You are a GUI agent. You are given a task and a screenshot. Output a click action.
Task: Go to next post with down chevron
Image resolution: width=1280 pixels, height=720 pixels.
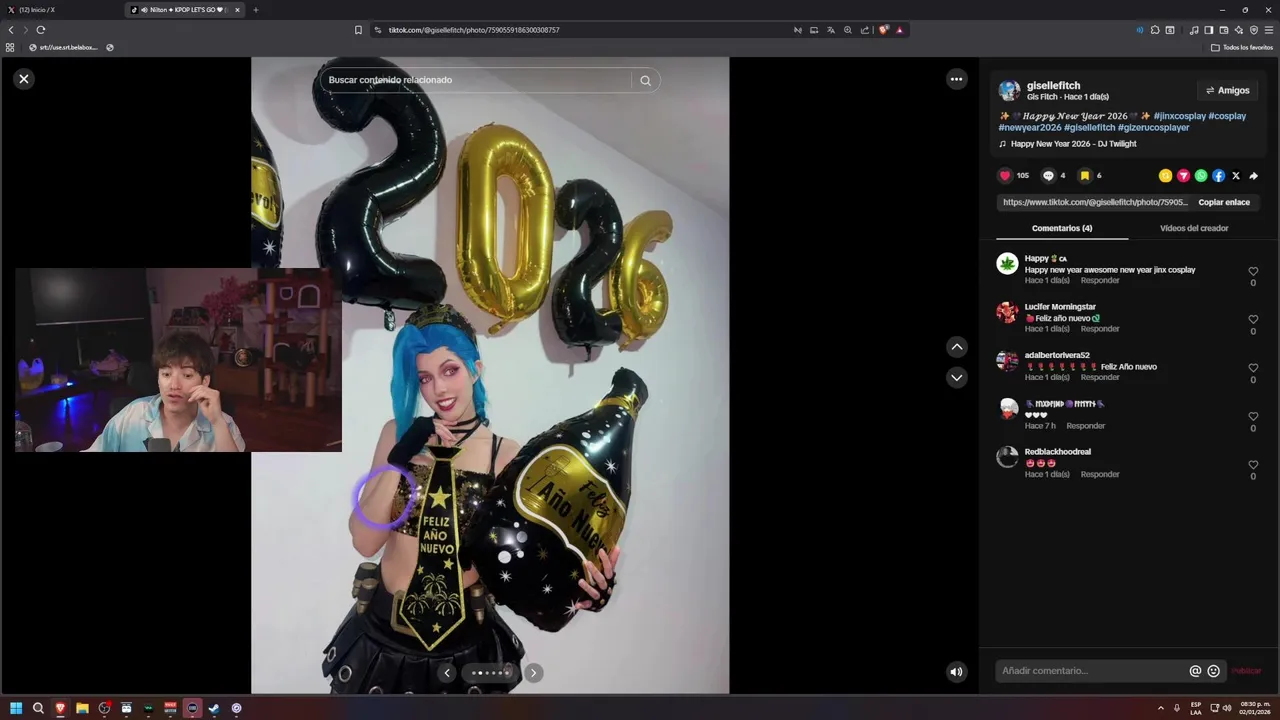[957, 377]
